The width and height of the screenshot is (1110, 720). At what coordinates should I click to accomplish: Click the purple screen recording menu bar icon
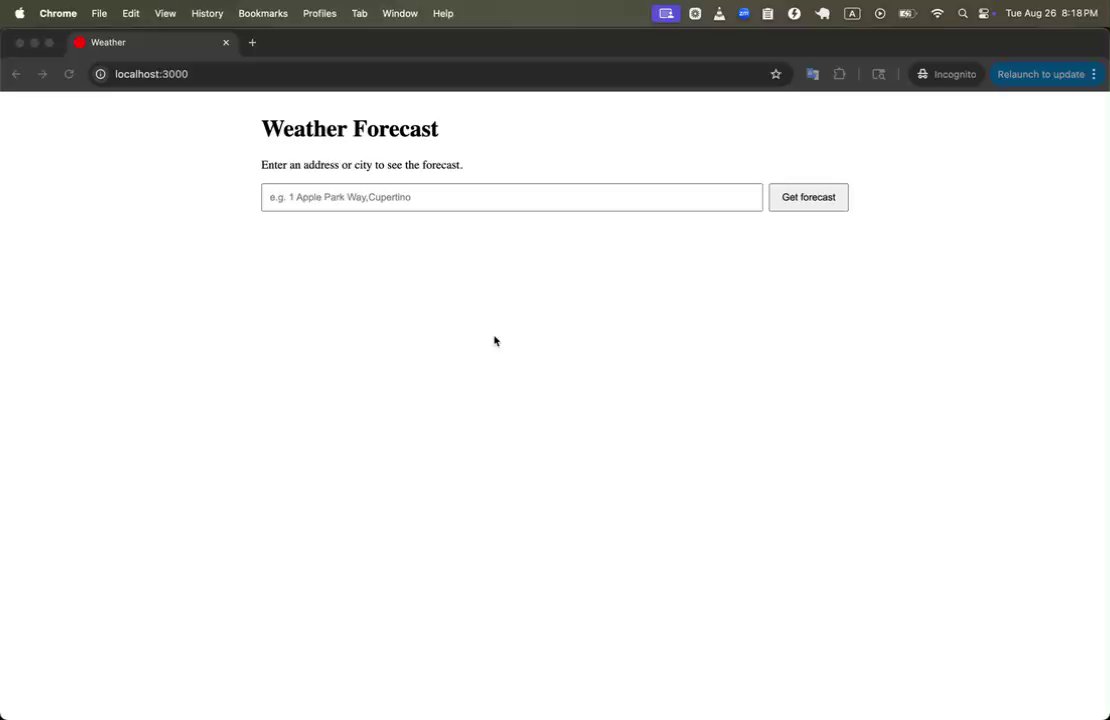click(666, 13)
